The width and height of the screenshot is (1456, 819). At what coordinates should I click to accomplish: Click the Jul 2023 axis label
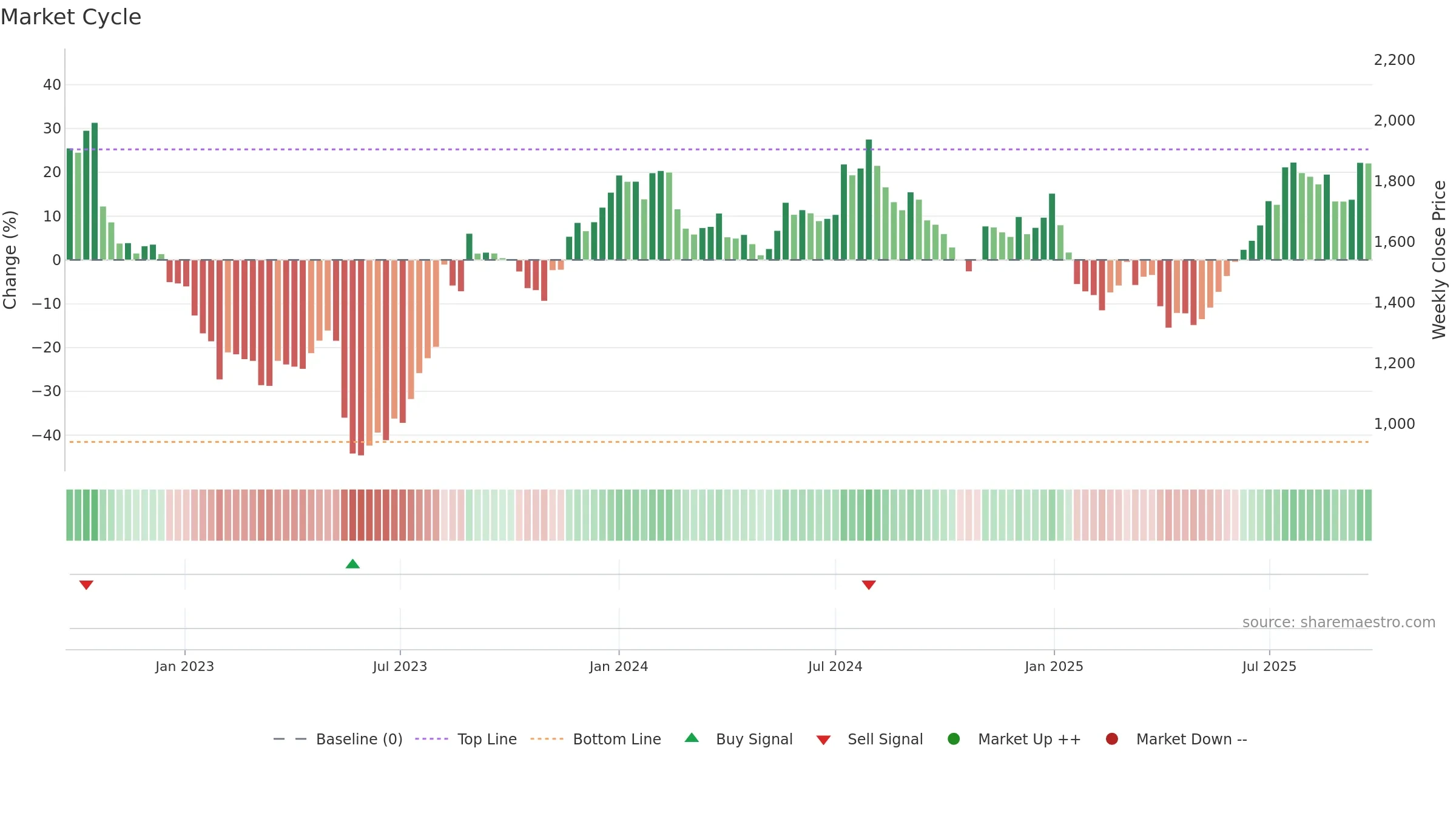(400, 667)
